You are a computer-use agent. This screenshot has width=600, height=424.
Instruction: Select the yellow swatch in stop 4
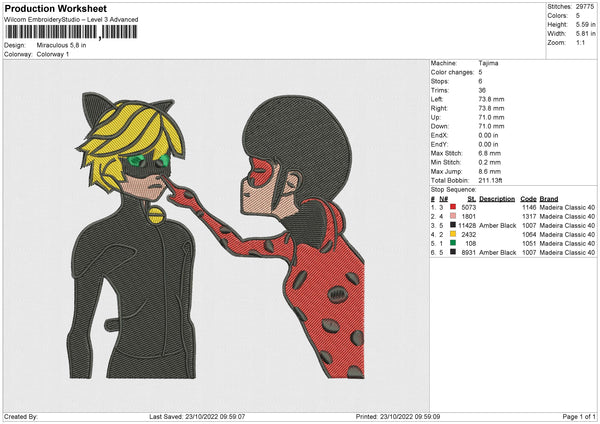pos(453,234)
